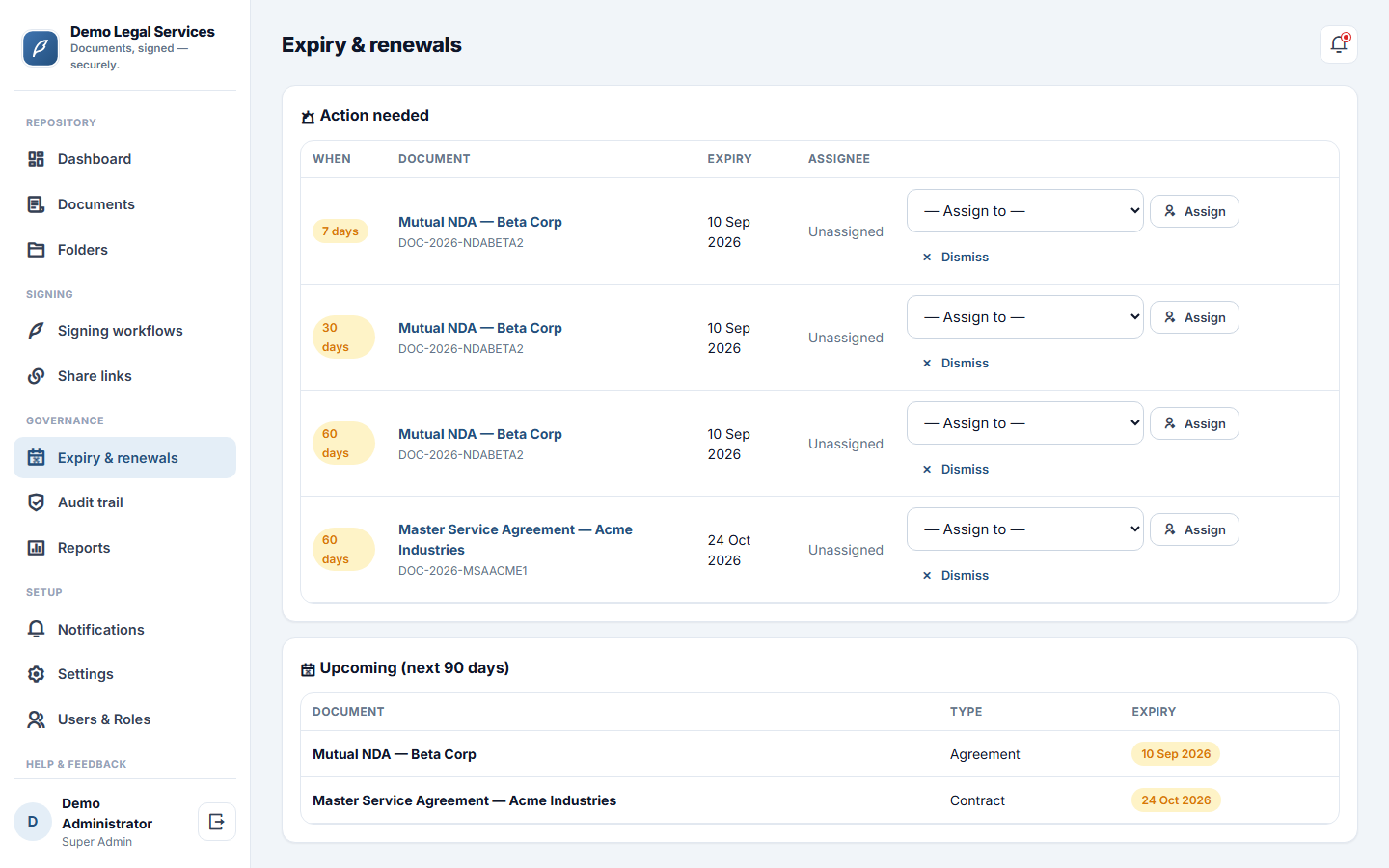Click the Demo Legal Services feather logo
Screen dimensions: 1389x868
pos(41,48)
